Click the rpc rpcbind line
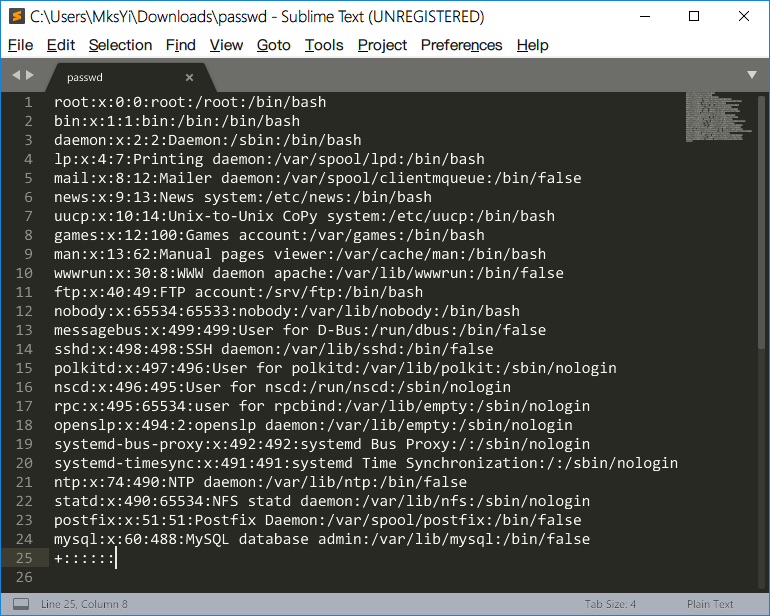Screen dimensions: 770x616 322,406
